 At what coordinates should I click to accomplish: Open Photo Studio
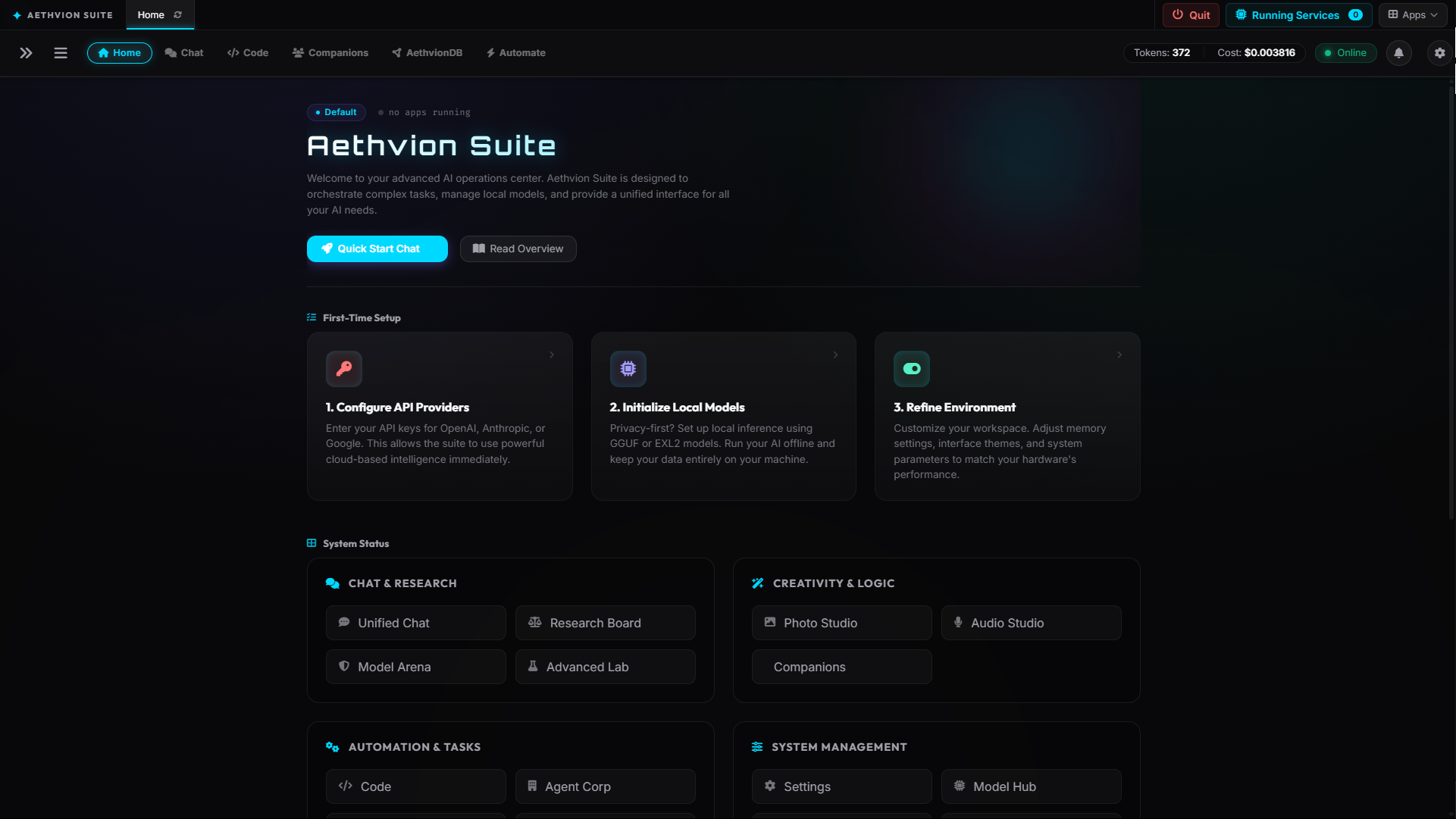click(x=842, y=623)
